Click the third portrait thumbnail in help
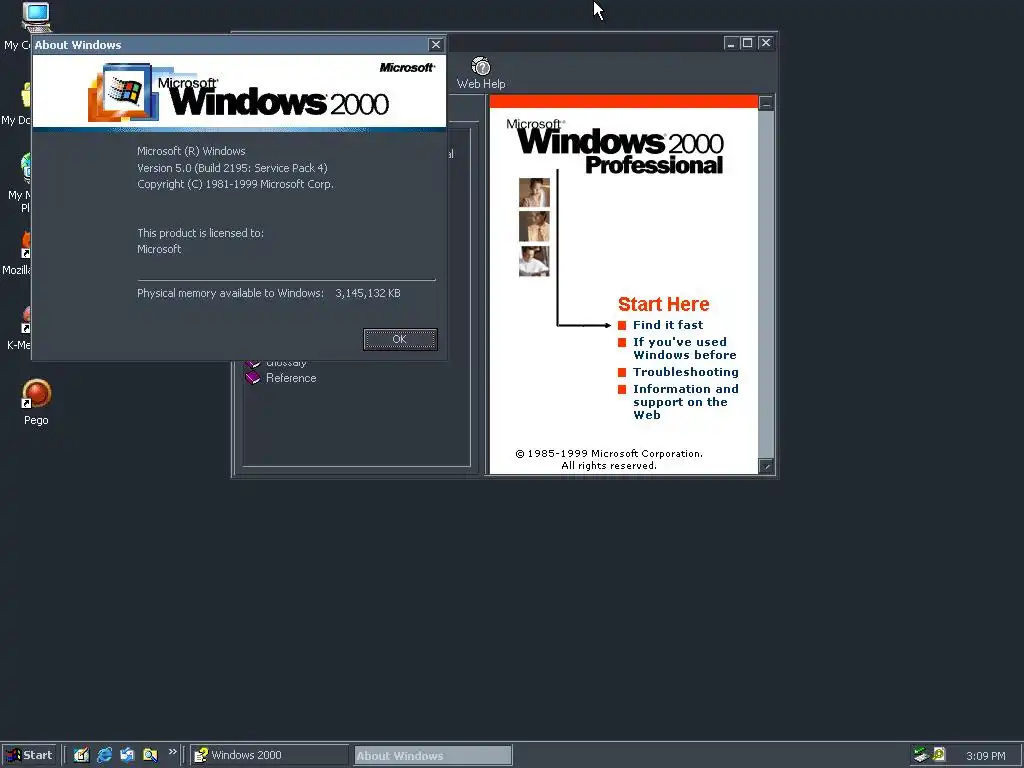This screenshot has width=1024, height=768. (534, 261)
